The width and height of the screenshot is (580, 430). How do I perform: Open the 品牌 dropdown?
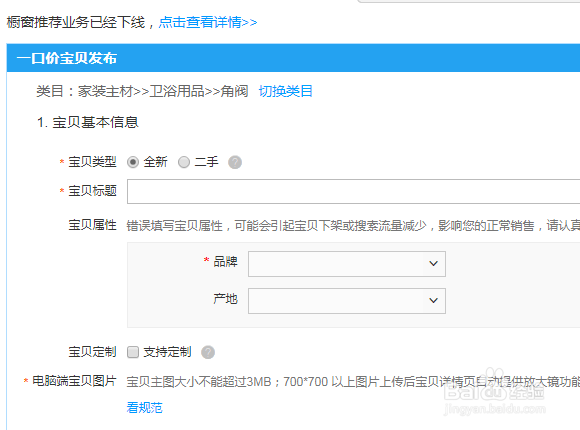pyautogui.click(x=347, y=264)
